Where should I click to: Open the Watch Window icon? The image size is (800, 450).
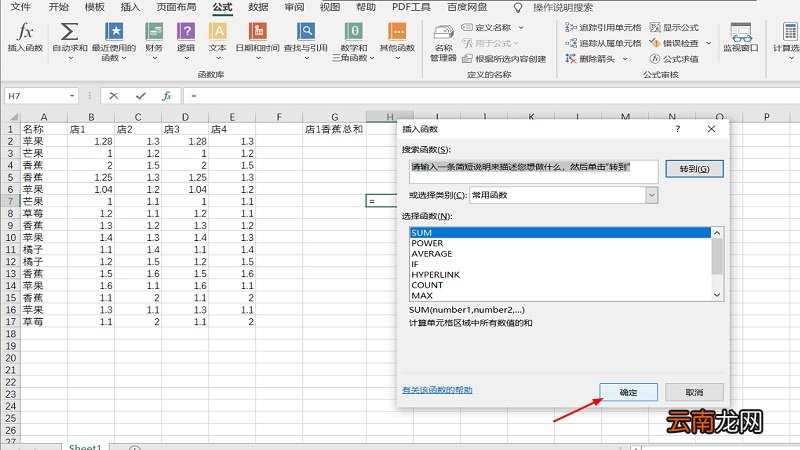[741, 32]
